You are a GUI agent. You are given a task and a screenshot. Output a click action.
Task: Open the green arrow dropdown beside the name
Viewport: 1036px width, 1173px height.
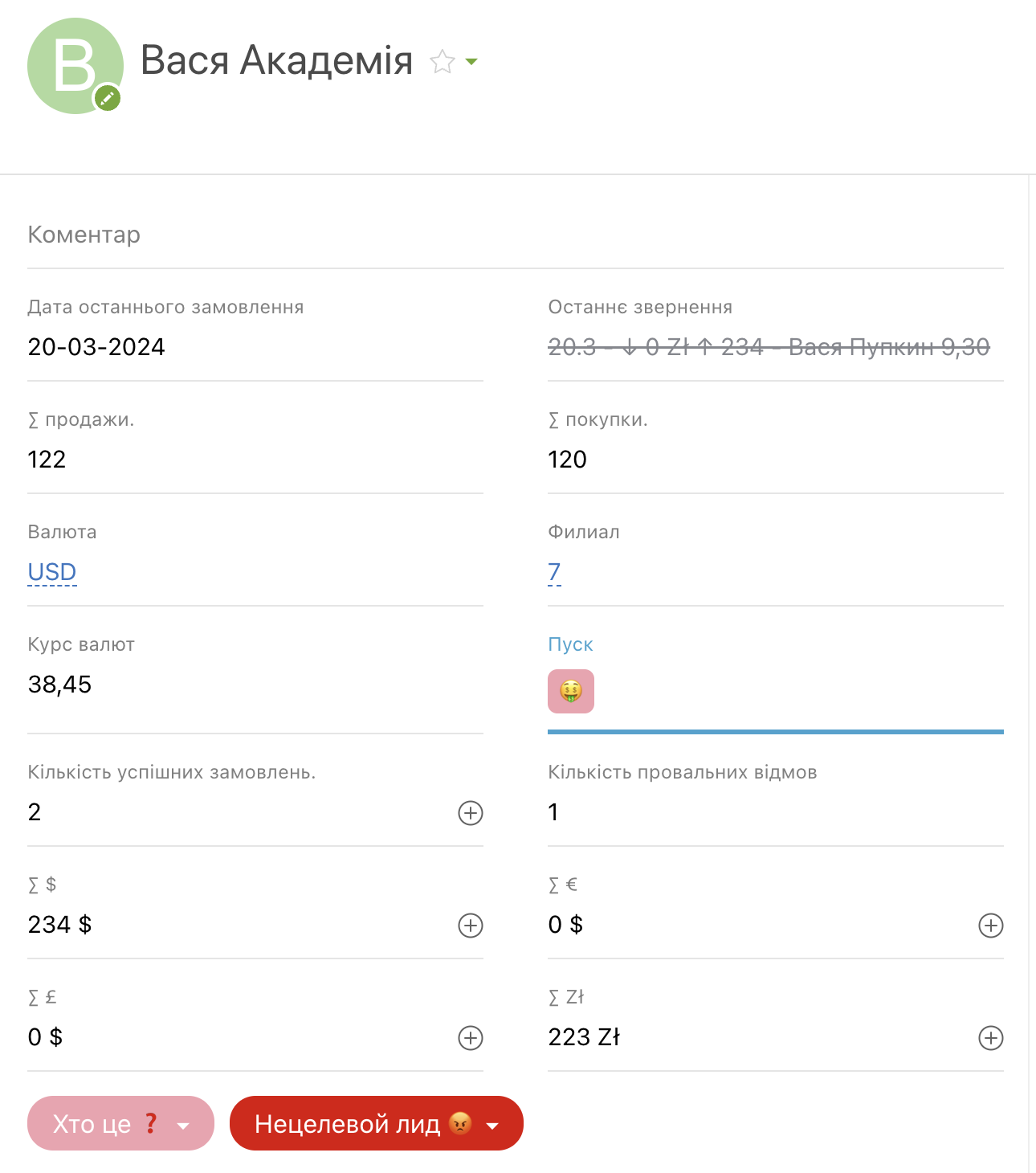click(471, 62)
